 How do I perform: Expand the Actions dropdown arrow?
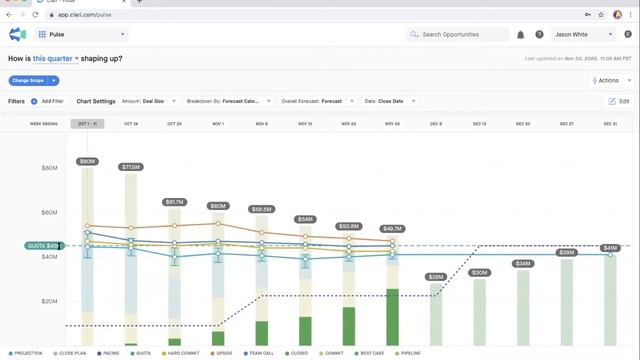click(629, 80)
